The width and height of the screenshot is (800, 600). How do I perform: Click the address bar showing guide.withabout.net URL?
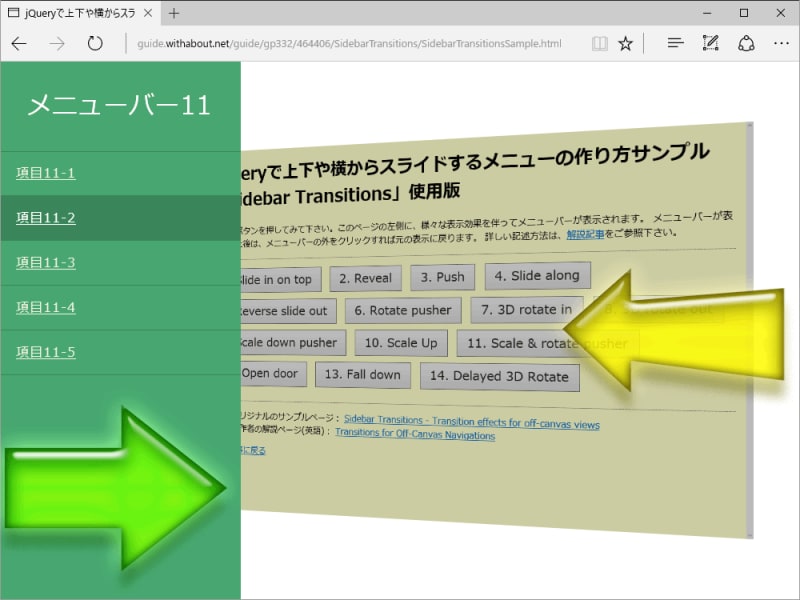[350, 43]
